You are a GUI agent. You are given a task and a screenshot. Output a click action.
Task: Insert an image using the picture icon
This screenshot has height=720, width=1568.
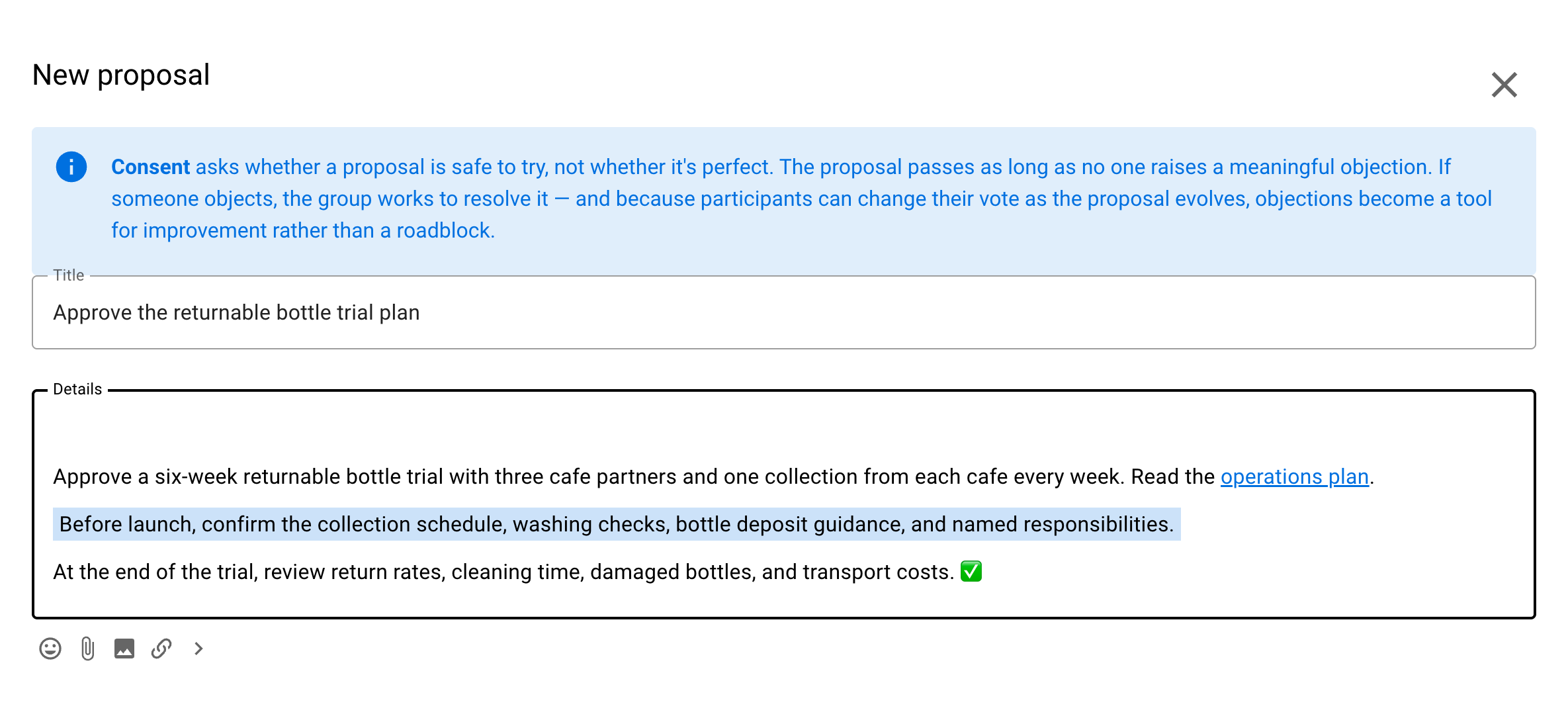(124, 649)
